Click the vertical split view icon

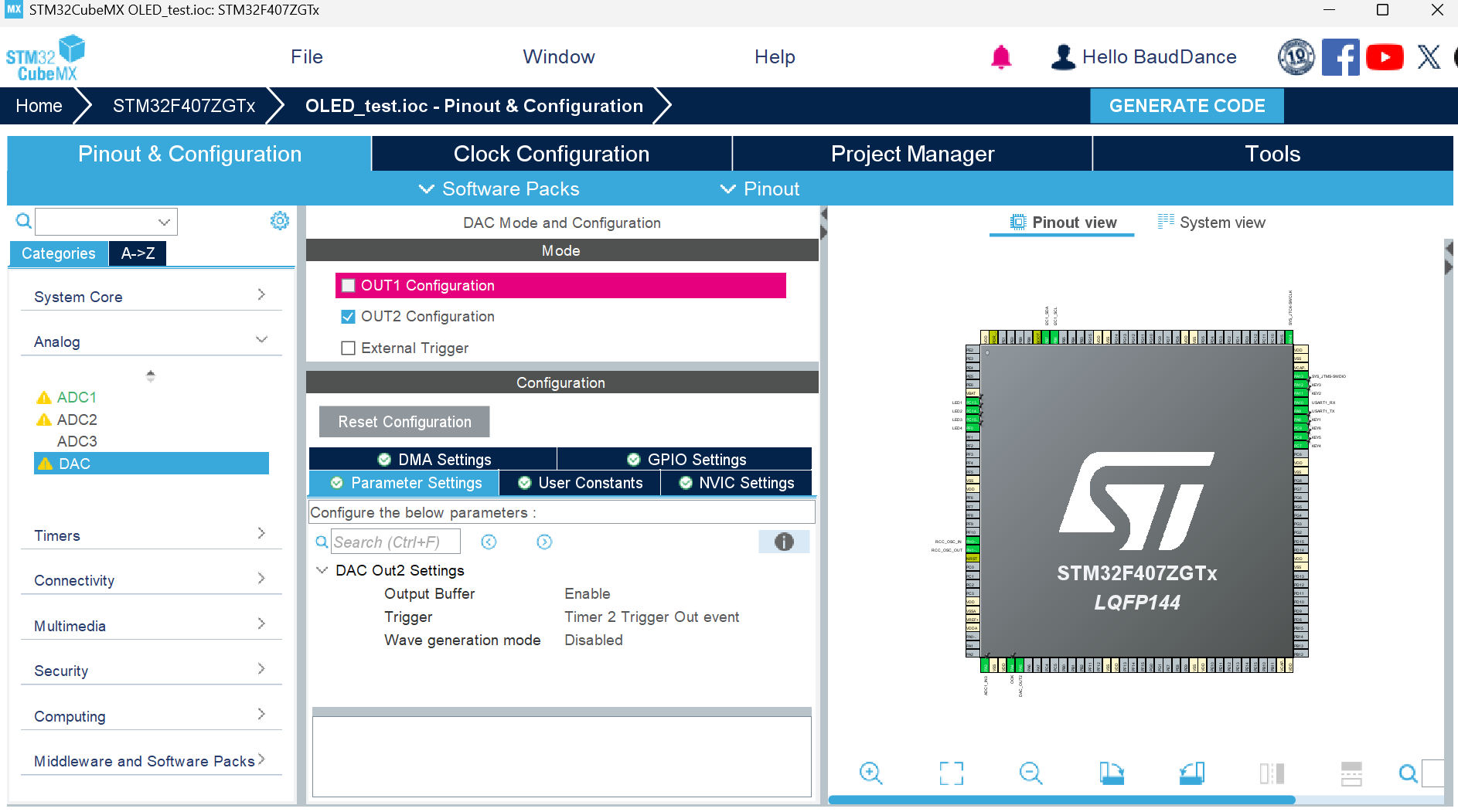tap(1272, 773)
